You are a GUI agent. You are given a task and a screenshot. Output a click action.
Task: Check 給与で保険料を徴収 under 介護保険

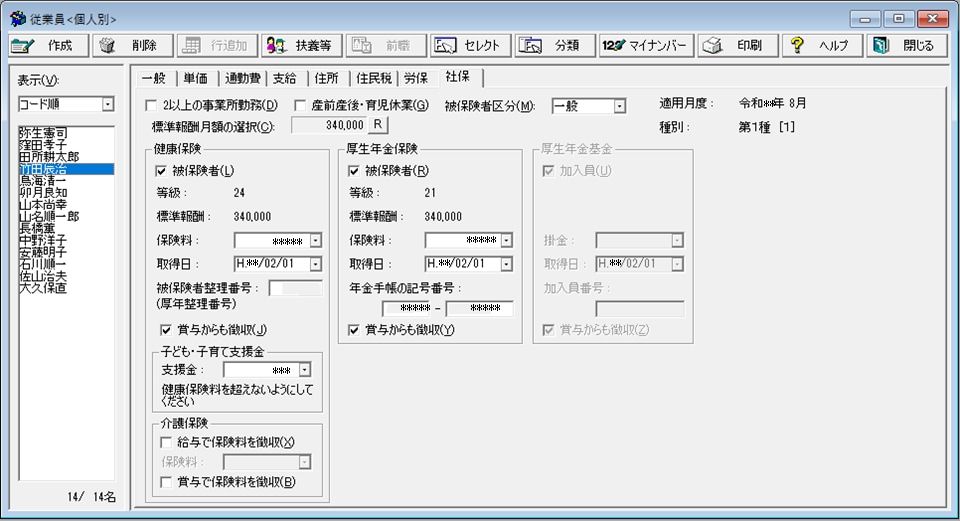(x=167, y=442)
